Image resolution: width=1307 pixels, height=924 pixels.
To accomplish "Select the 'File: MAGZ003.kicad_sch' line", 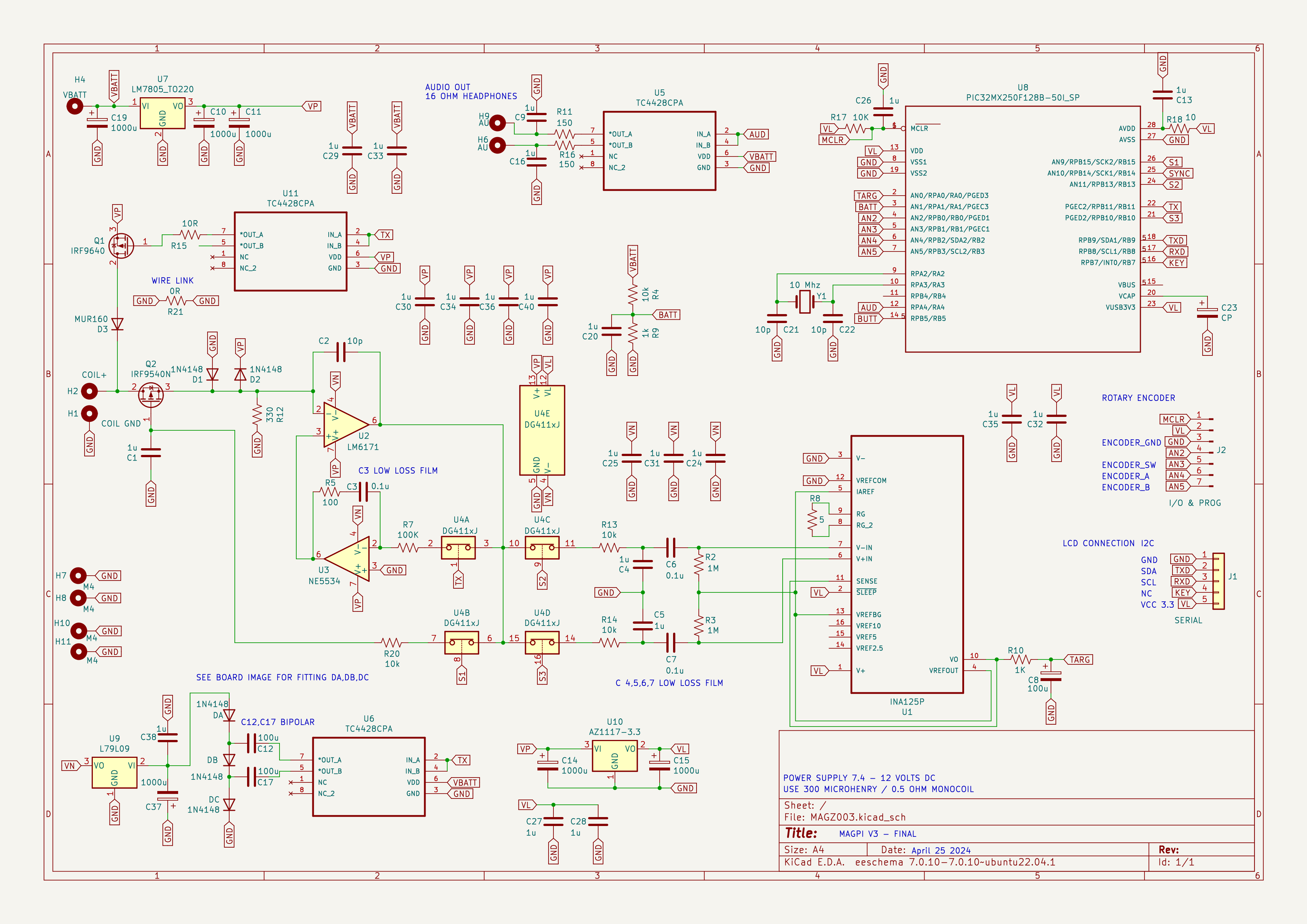I will coord(844,817).
